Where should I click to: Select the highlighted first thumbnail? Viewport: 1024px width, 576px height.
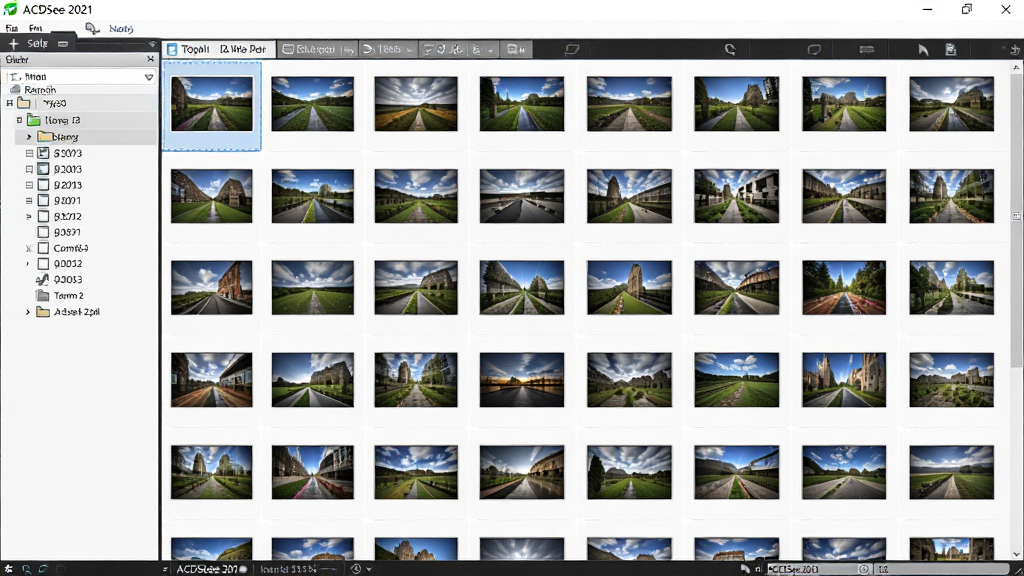[x=212, y=106]
